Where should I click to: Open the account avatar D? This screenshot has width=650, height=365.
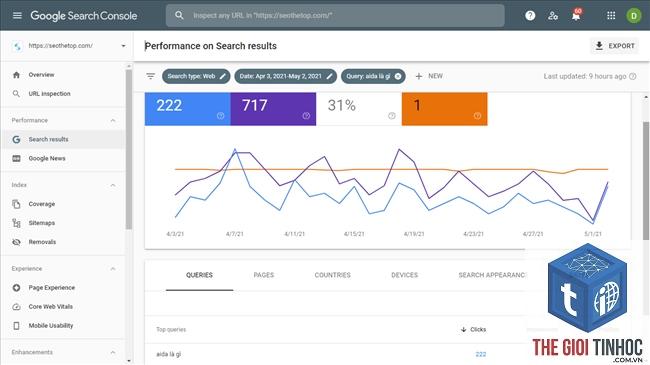(x=633, y=16)
